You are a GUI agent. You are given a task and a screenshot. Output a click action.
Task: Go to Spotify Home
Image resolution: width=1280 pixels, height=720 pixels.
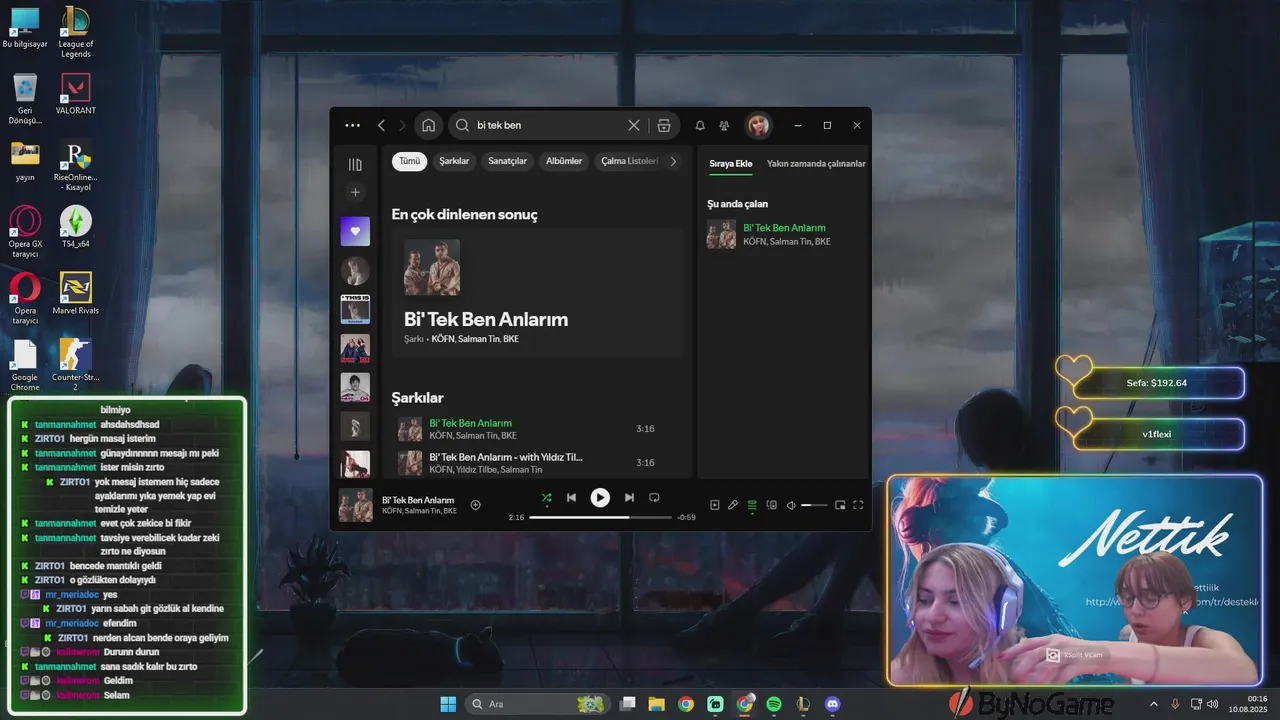point(428,126)
